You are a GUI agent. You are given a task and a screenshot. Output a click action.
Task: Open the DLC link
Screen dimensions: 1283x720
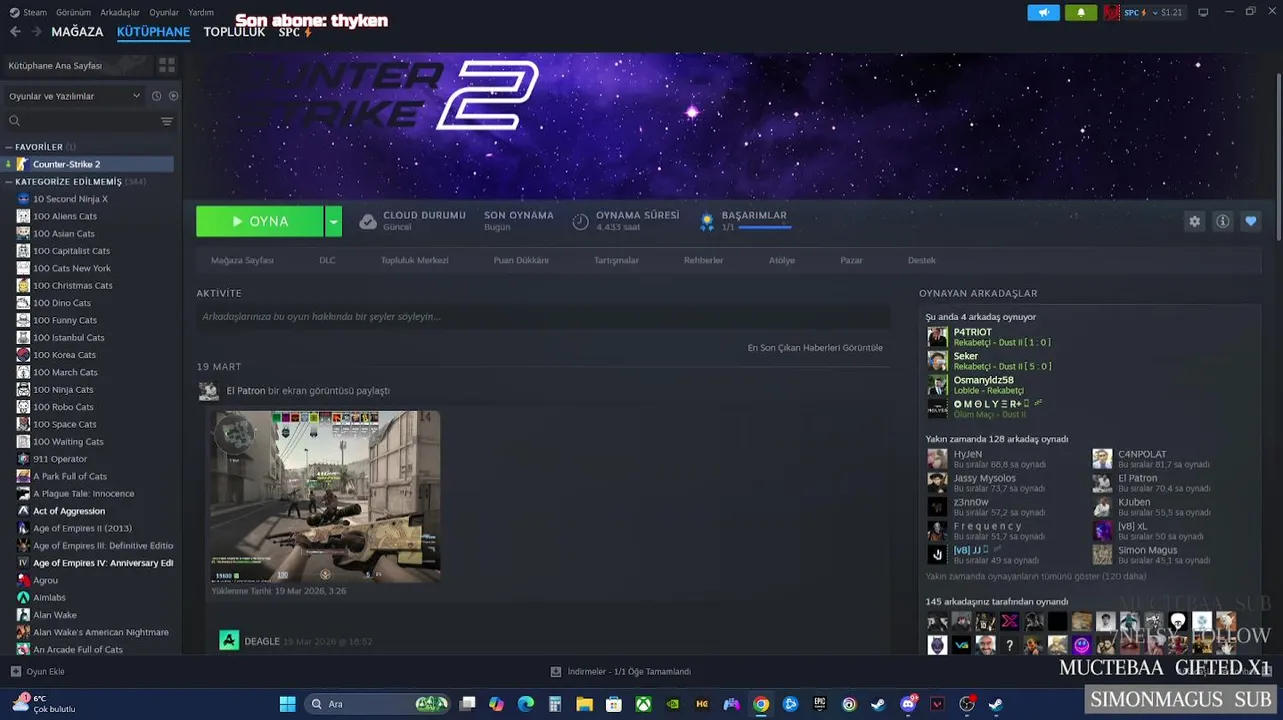[x=327, y=260]
